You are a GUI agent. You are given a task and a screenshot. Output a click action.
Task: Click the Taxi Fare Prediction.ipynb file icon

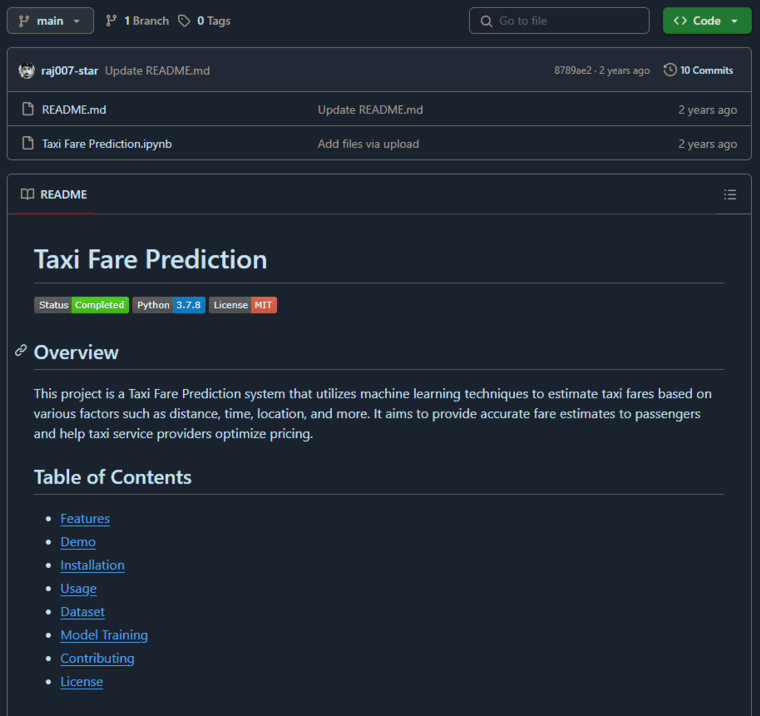28,143
